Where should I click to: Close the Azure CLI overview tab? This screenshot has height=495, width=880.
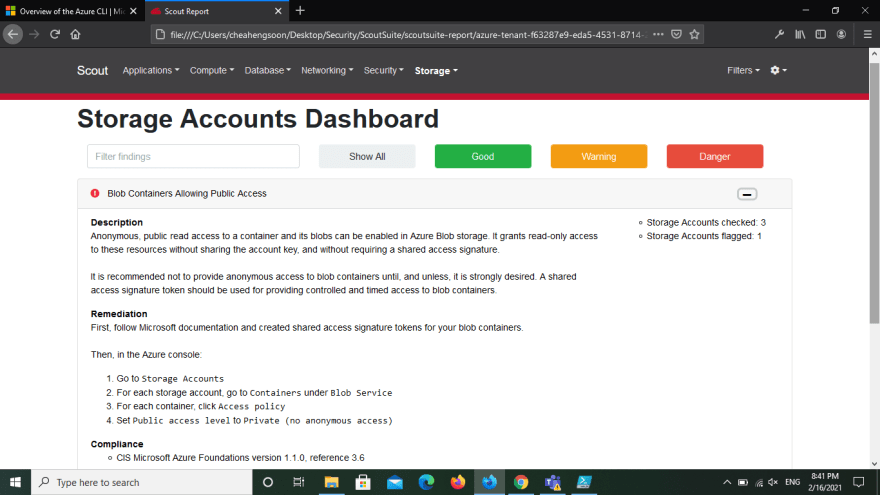[x=133, y=11]
